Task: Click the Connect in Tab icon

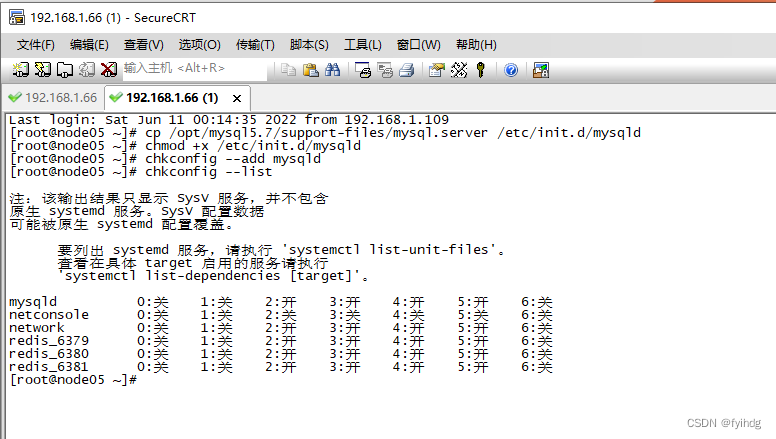Action: [x=64, y=70]
